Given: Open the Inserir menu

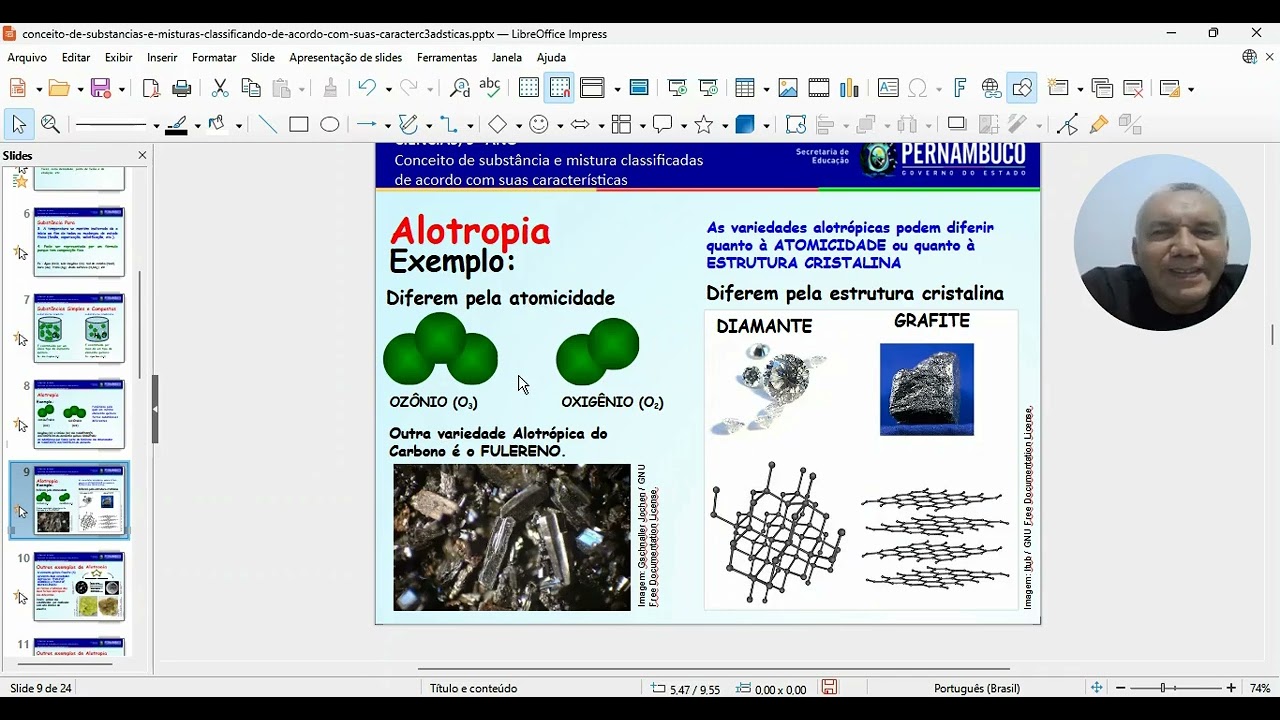Looking at the screenshot, I should pyautogui.click(x=162, y=58).
